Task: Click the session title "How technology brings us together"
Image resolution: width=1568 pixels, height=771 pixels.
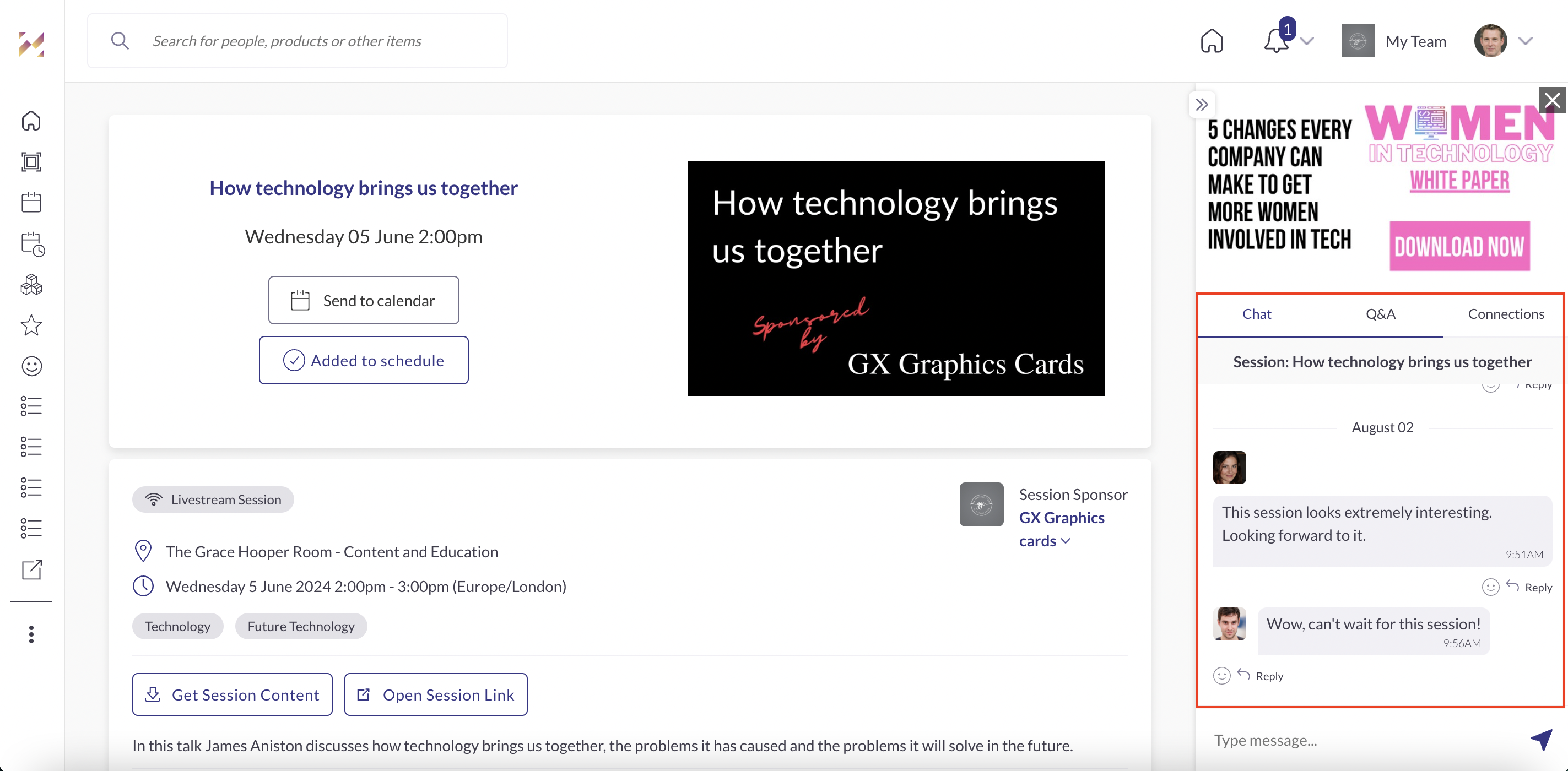Action: [364, 188]
